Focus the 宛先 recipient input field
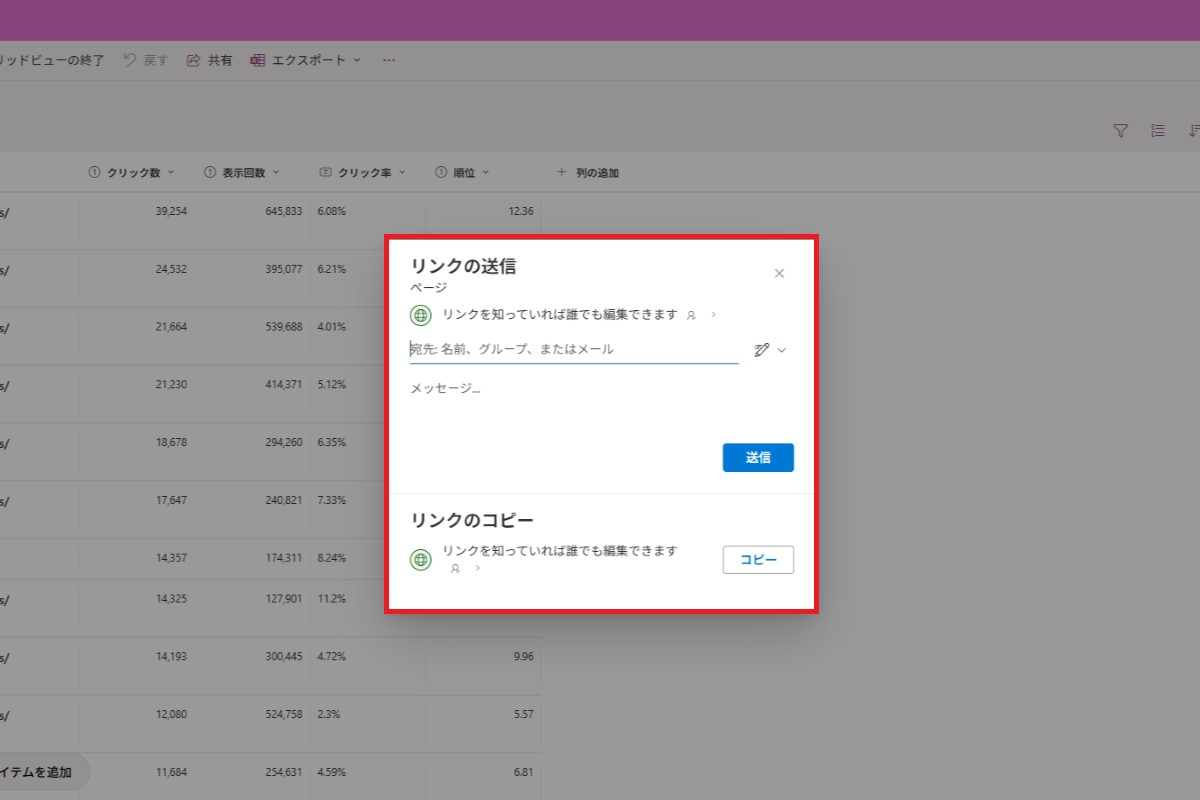 click(x=574, y=349)
